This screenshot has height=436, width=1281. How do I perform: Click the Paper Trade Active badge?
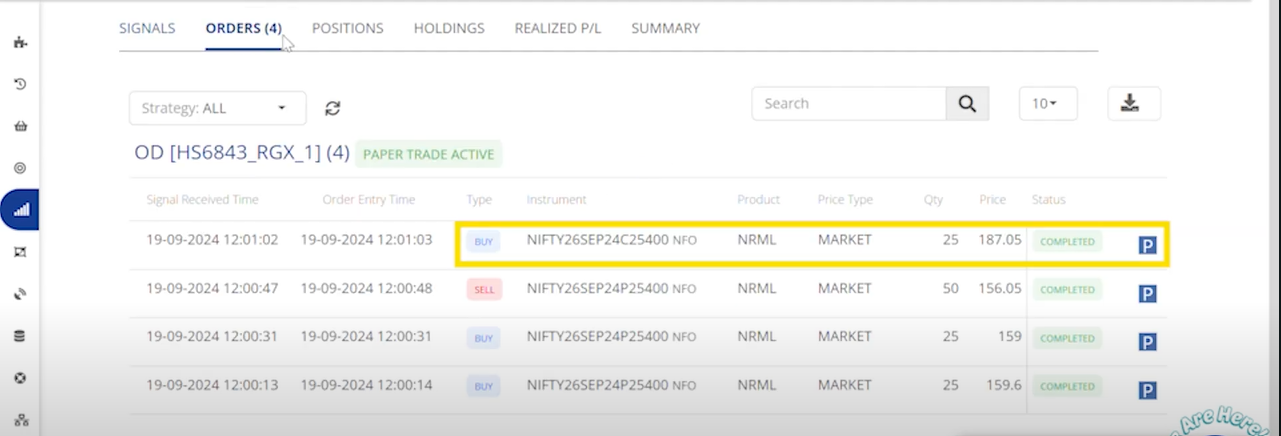point(428,154)
